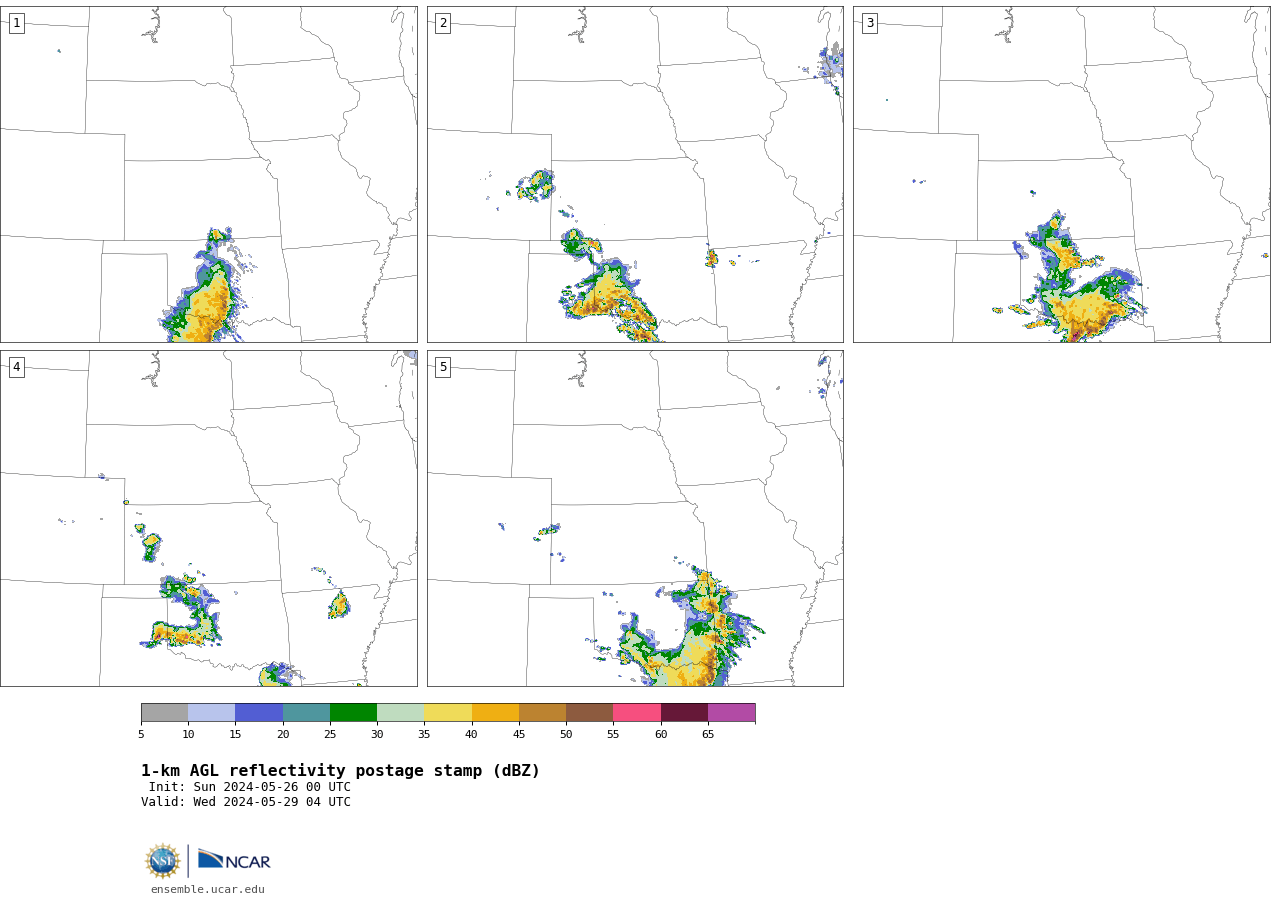Image resolution: width=1280 pixels, height=901 pixels.
Task: Click the NCAR logo
Action: click(x=234, y=860)
